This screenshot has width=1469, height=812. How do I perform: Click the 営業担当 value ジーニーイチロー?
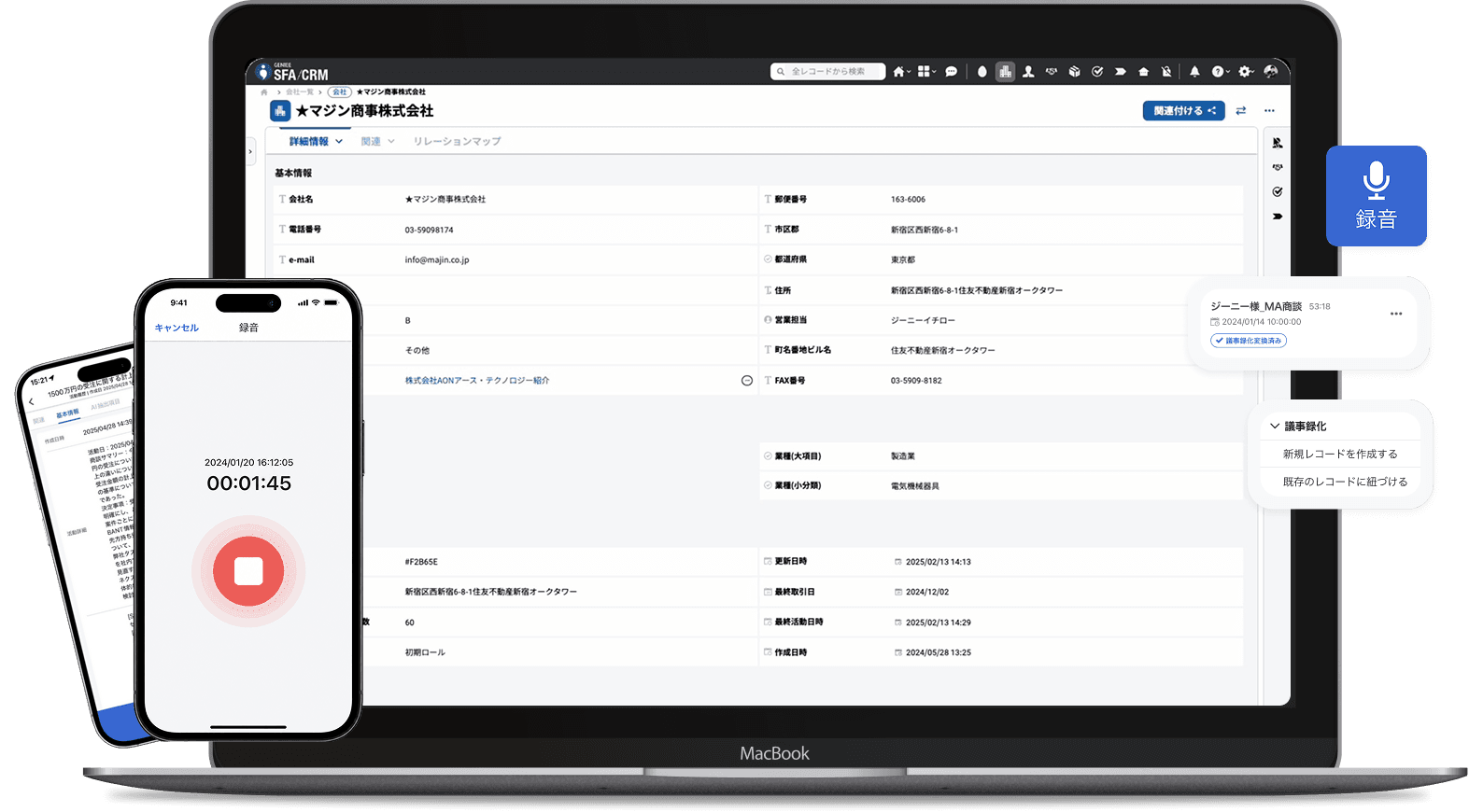(x=923, y=320)
